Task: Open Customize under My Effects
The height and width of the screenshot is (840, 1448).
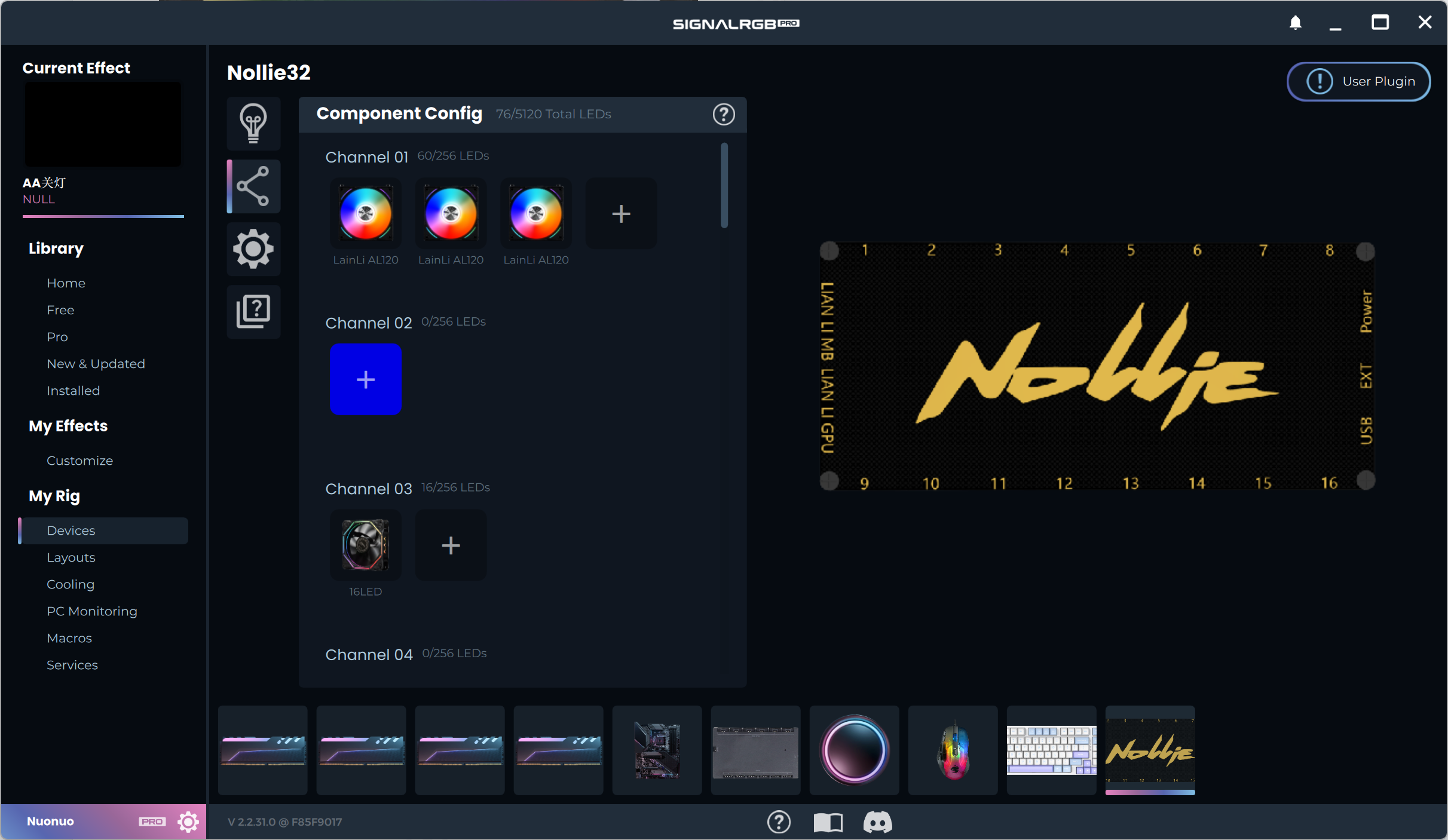Action: (x=79, y=461)
